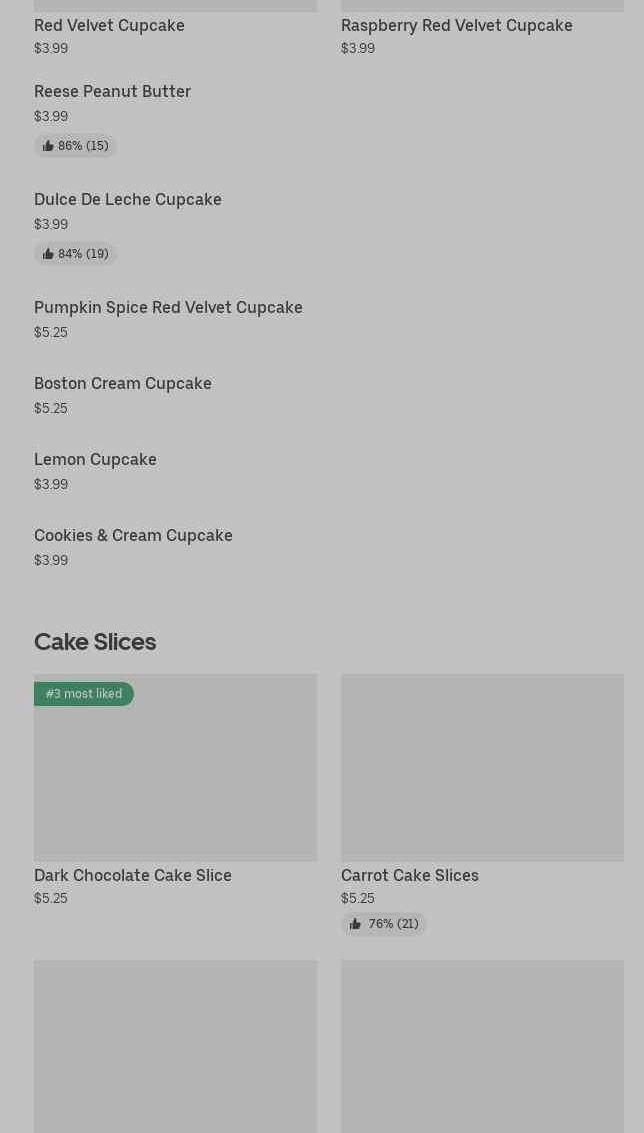Viewport: 644px width, 1133px height.
Task: Open the Raspberry Red Velvet Cupcake item
Action: point(457,25)
